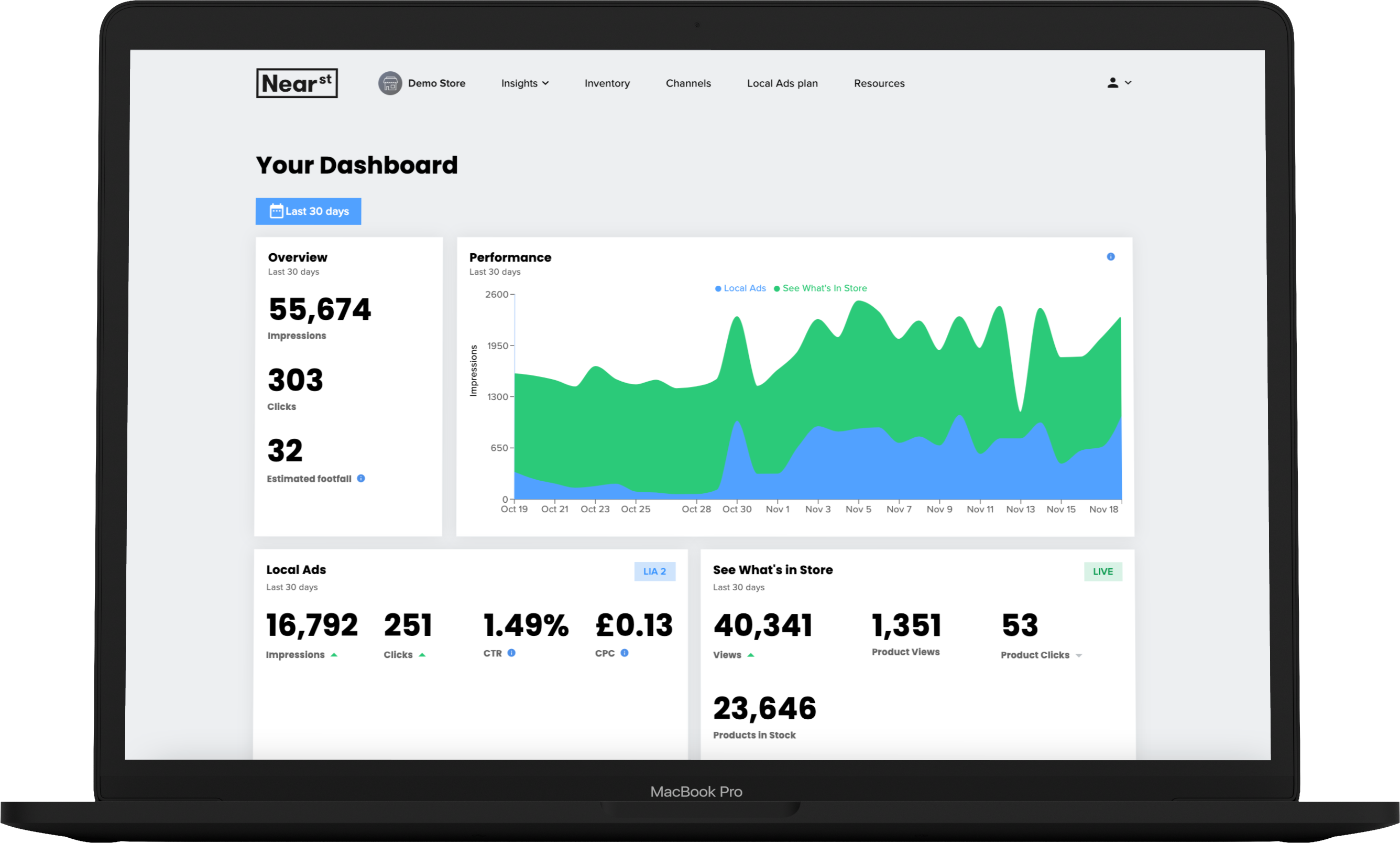
Task: Click the Last 30 days date button
Action: (308, 211)
